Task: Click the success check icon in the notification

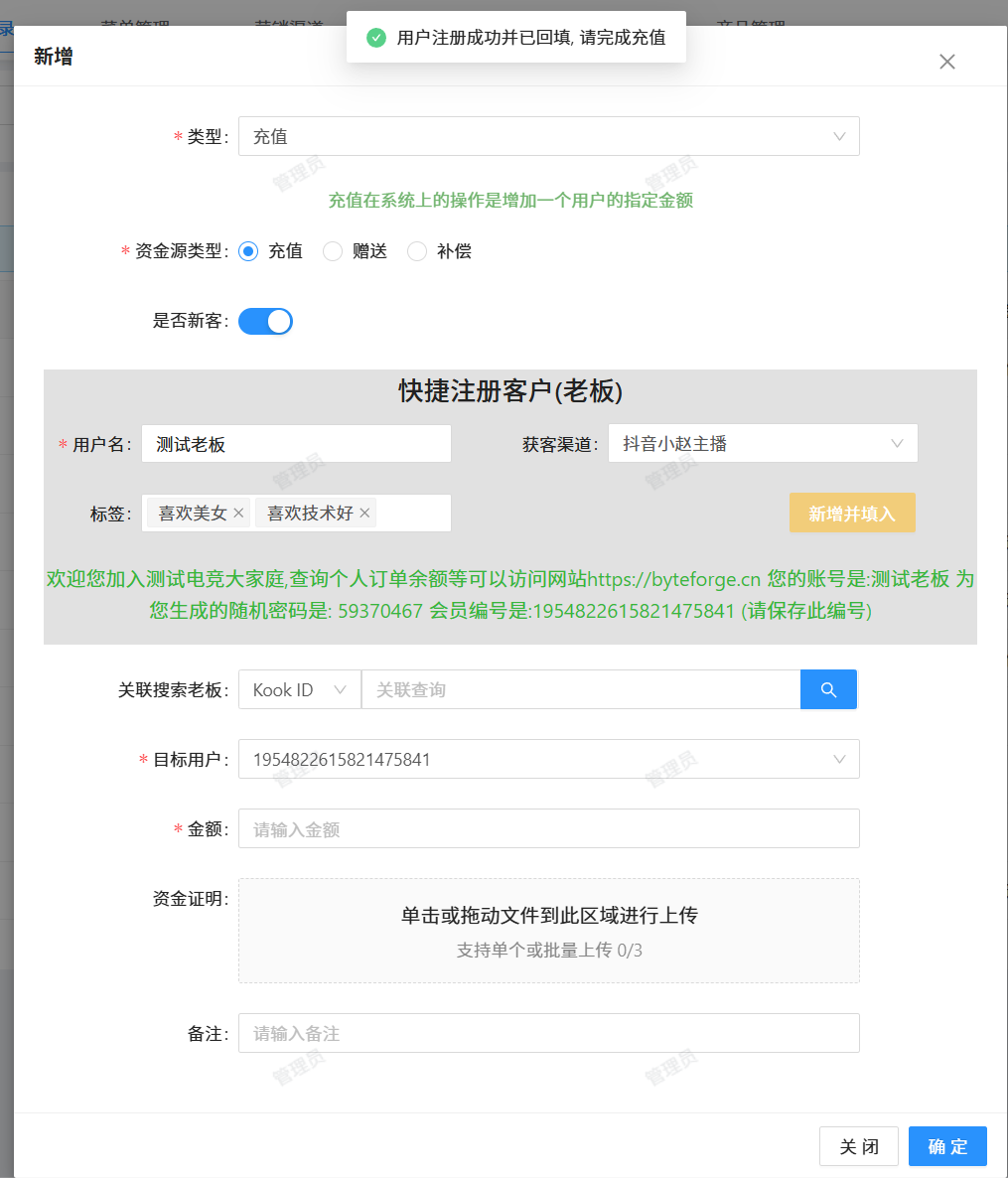Action: coord(376,38)
